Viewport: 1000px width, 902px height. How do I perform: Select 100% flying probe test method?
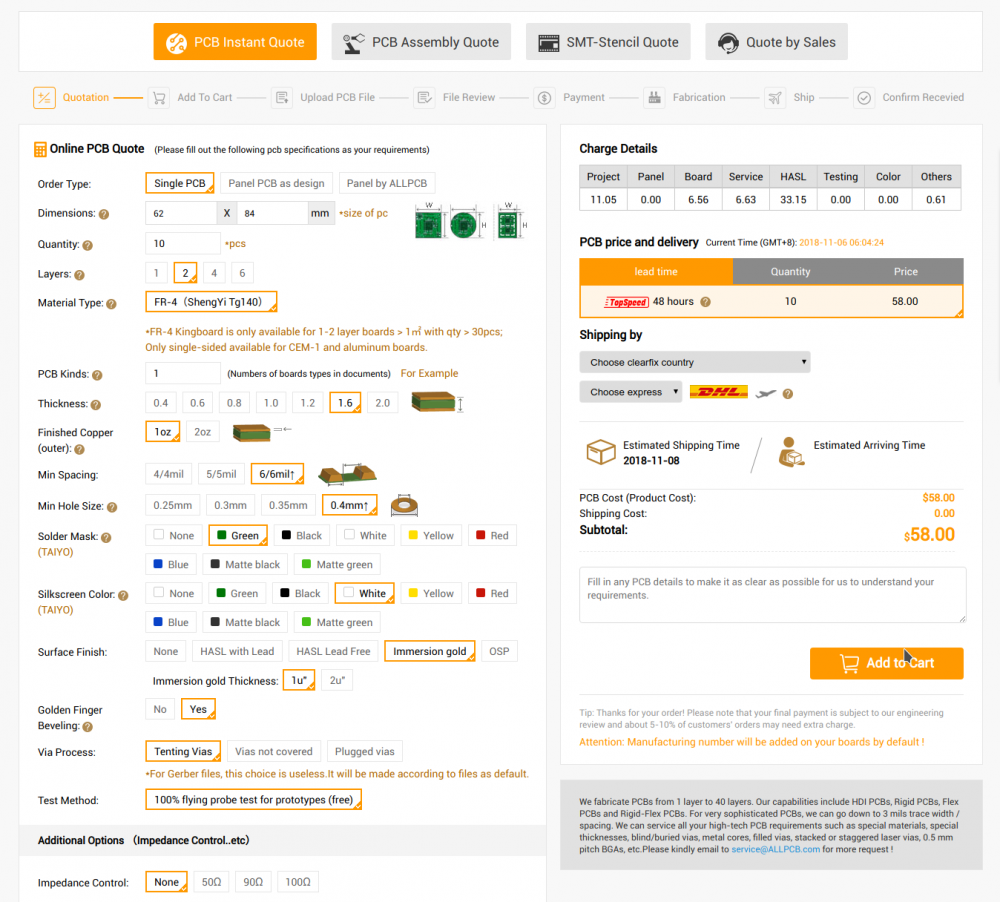click(254, 800)
